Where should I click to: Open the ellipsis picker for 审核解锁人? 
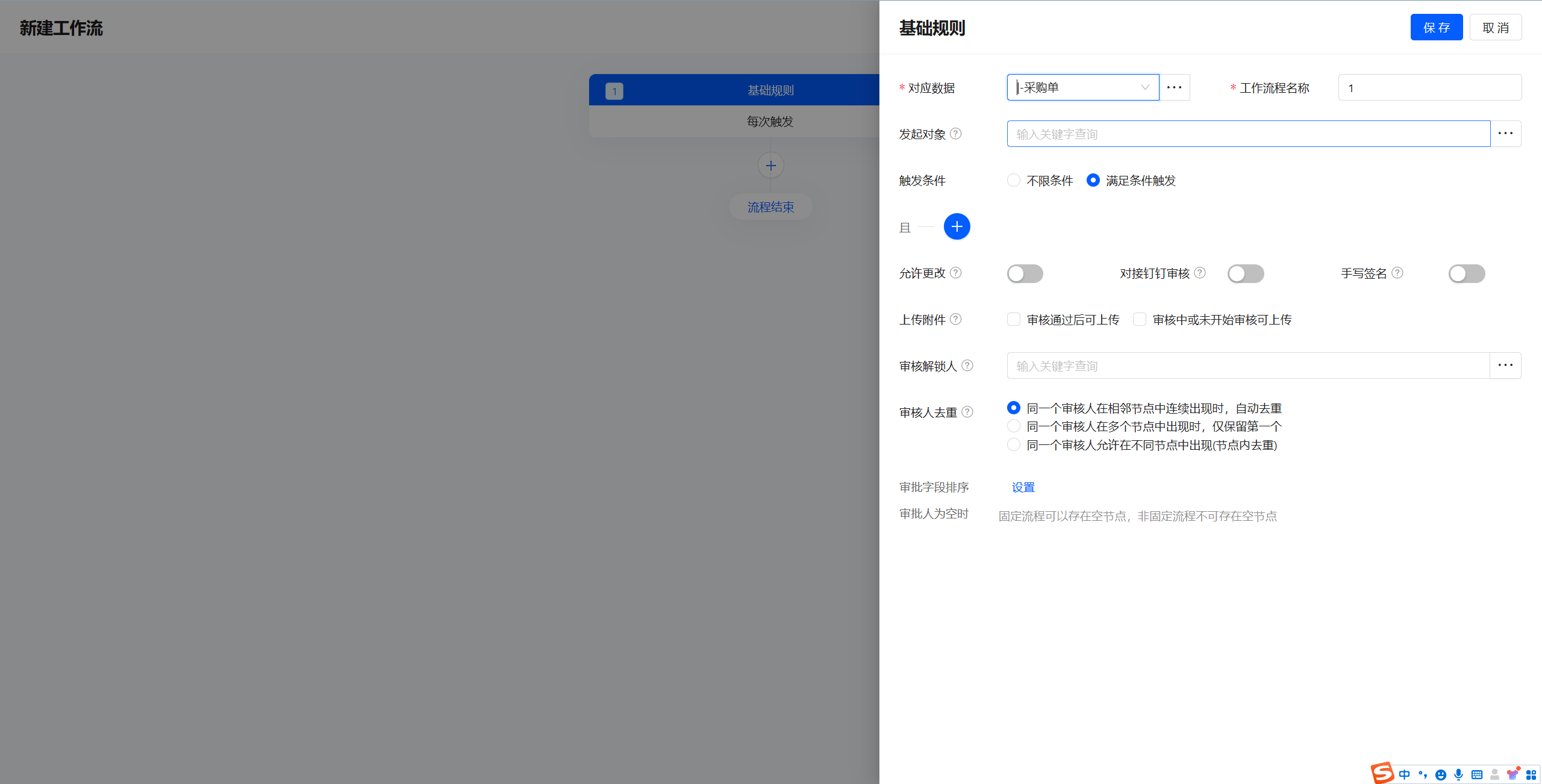tap(1505, 366)
